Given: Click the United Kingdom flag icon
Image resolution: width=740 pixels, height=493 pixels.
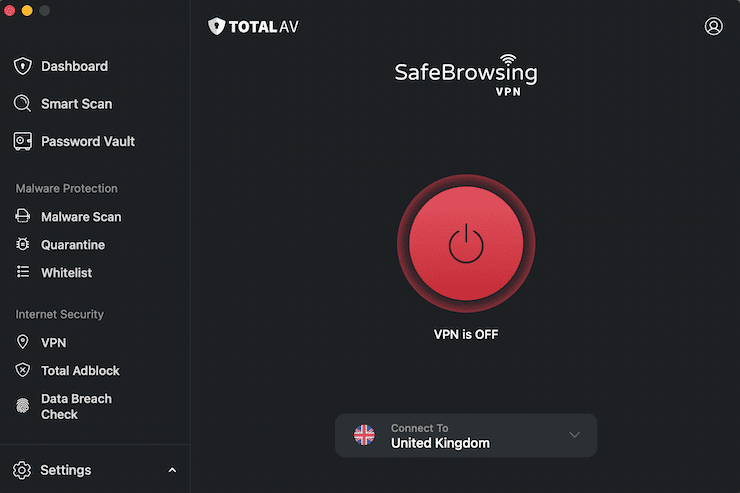Looking at the screenshot, I should pyautogui.click(x=365, y=435).
